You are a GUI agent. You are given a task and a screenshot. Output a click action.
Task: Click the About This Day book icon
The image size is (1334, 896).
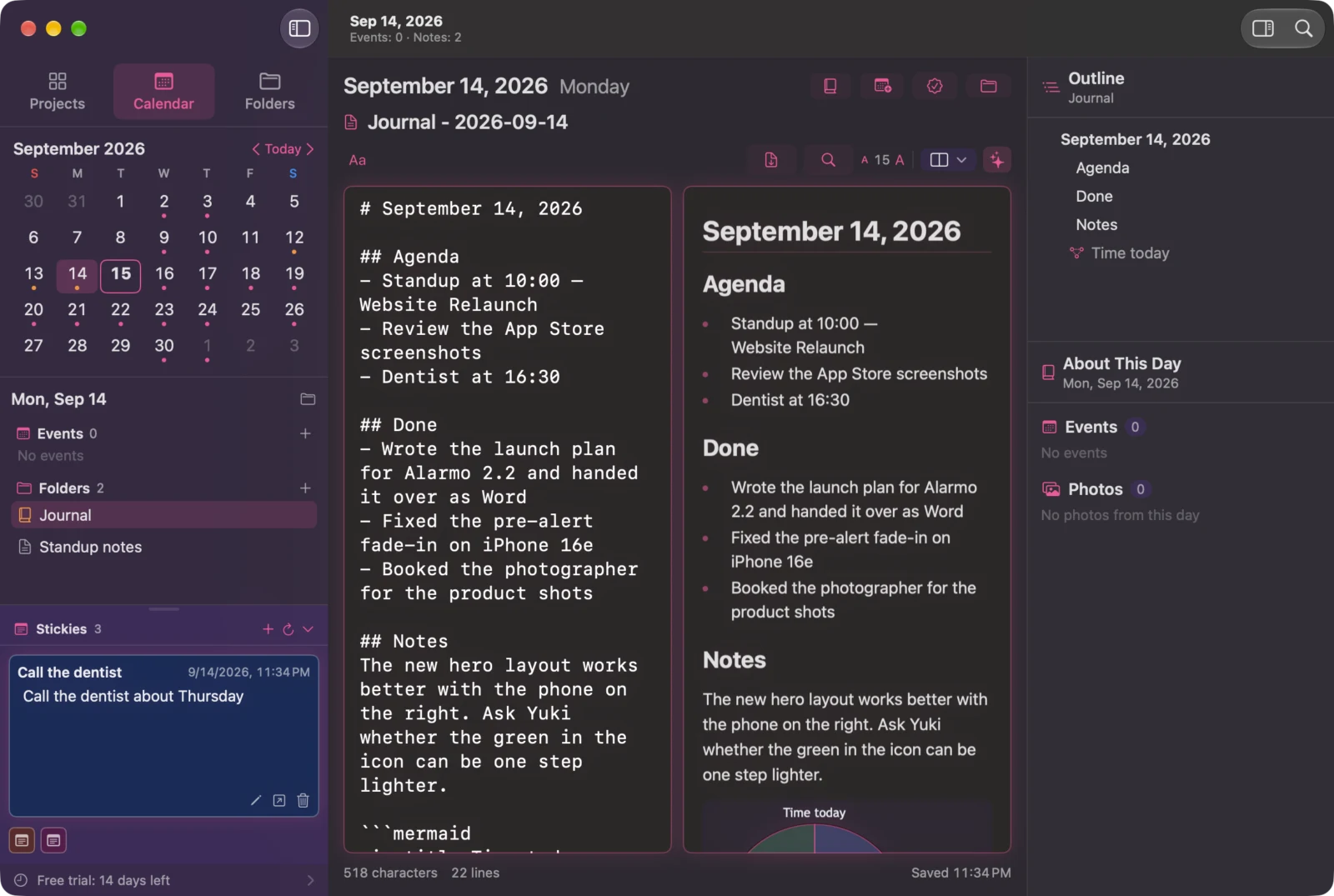click(x=1049, y=373)
